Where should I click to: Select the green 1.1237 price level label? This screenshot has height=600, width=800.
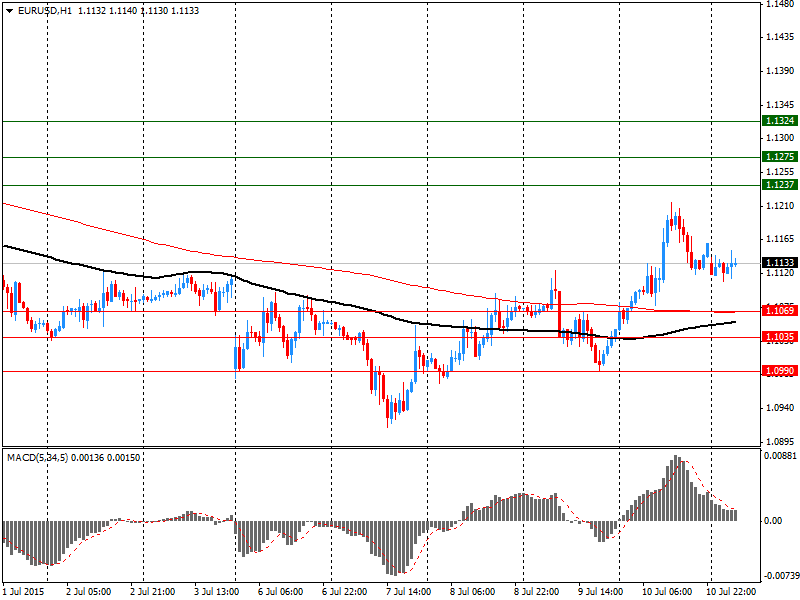(x=779, y=185)
